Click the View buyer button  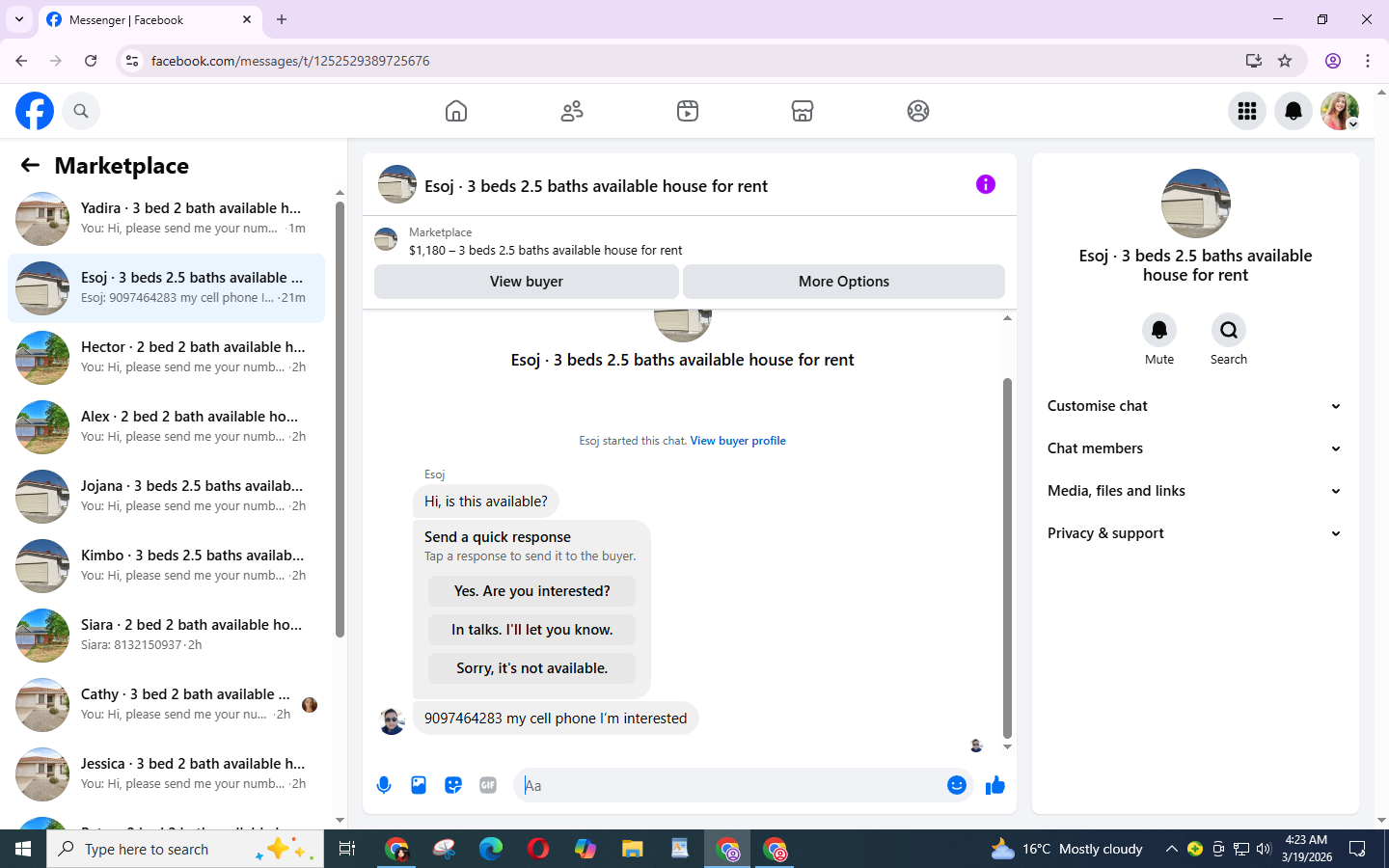coord(527,282)
